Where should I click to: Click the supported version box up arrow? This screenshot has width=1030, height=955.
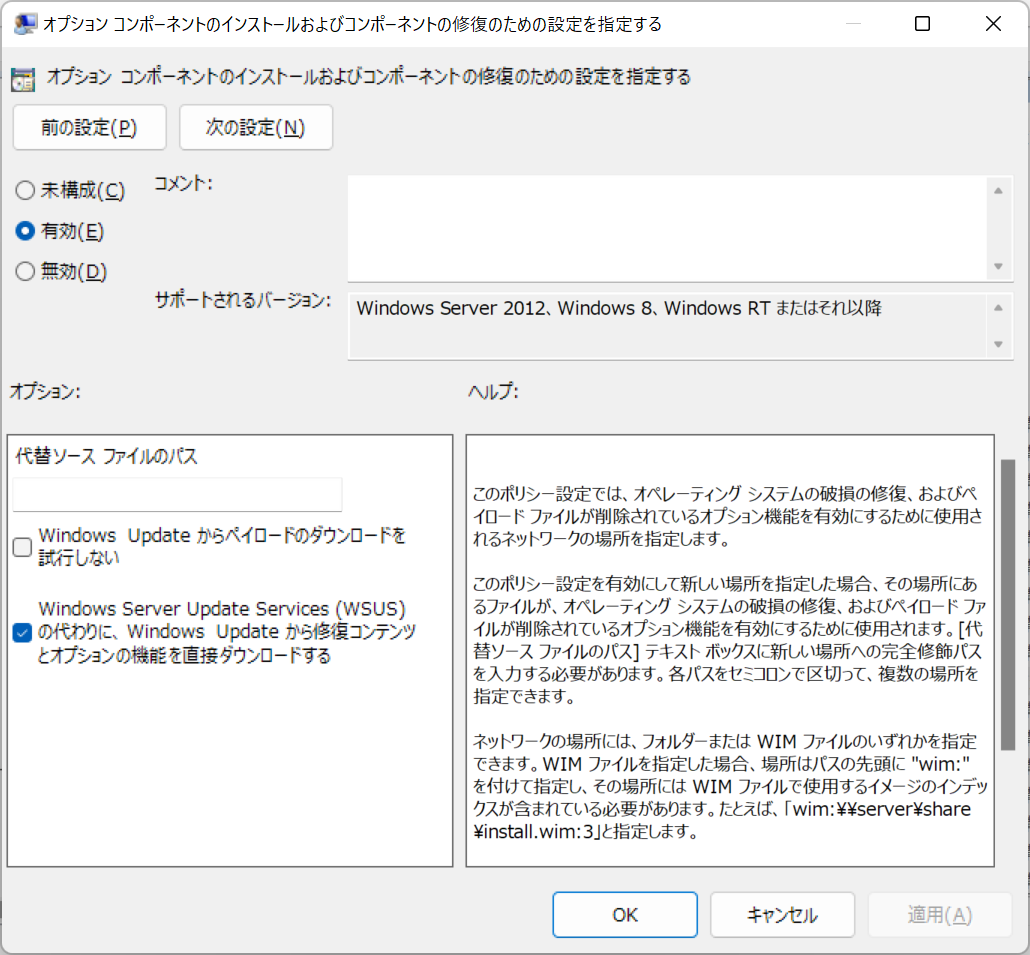998,308
